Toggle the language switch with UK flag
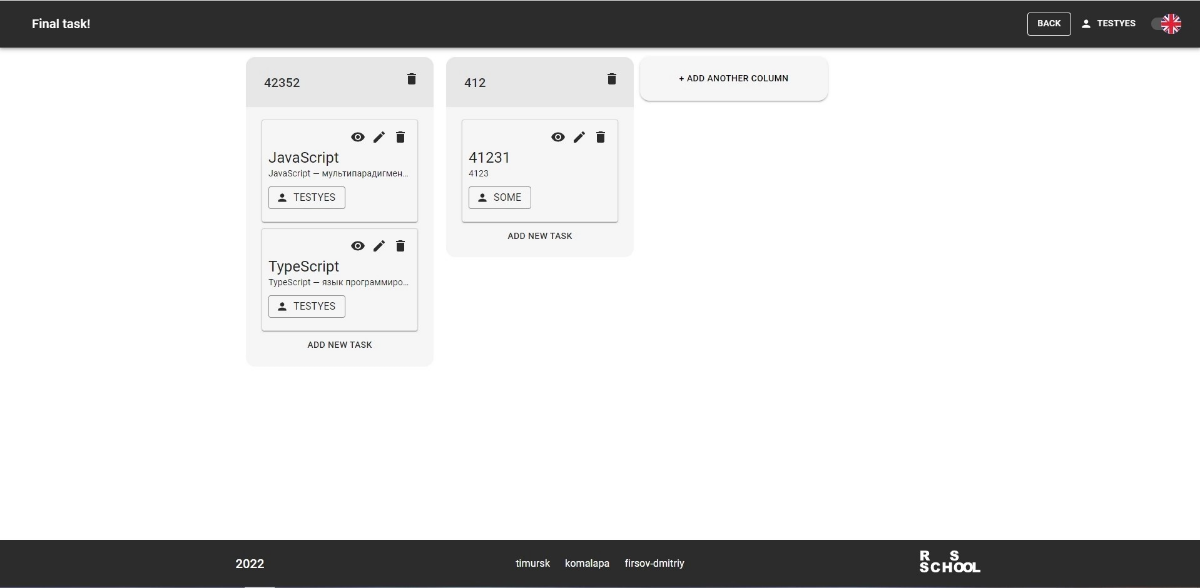 coord(1166,24)
